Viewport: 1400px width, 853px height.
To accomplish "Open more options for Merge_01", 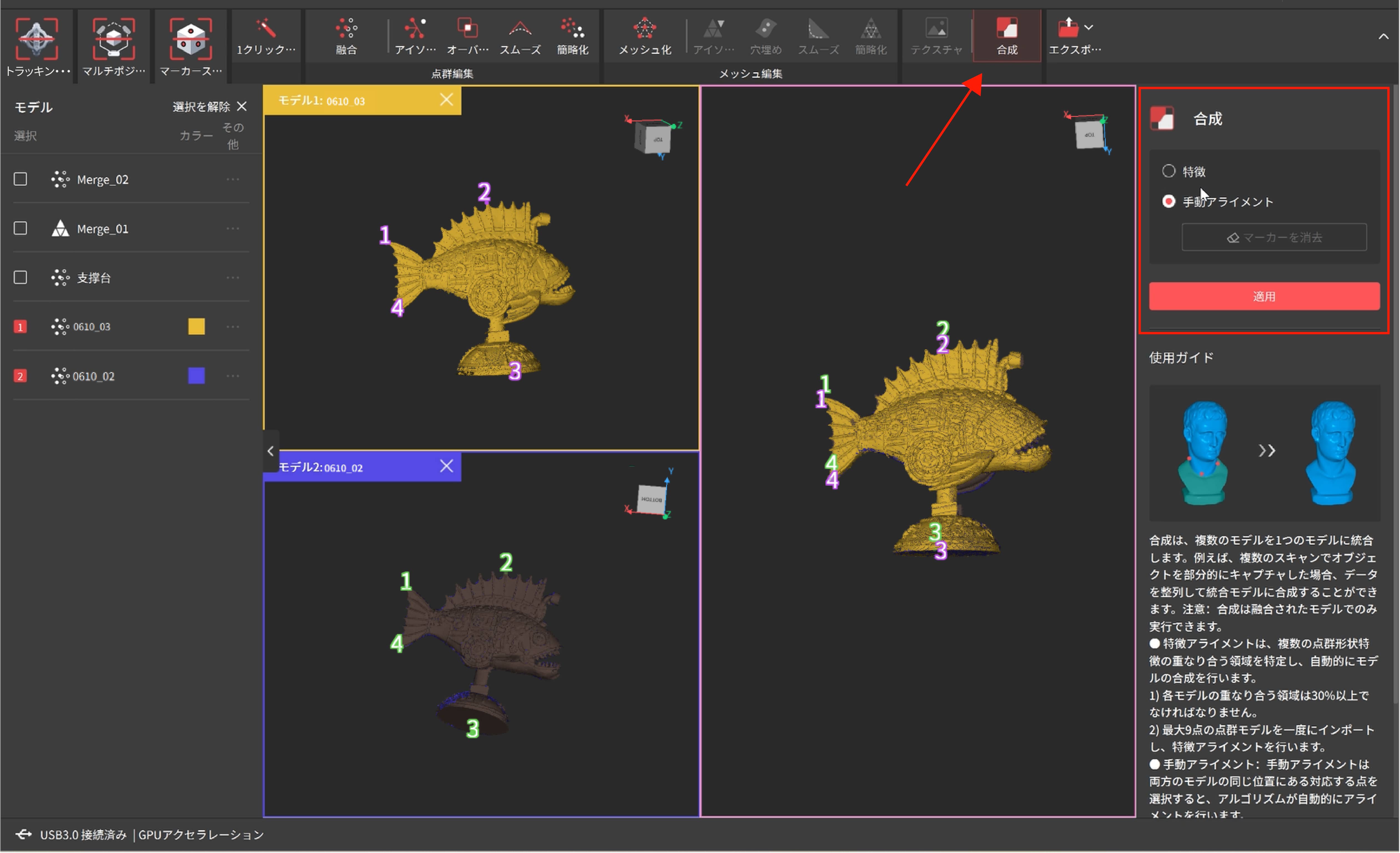I will (x=233, y=229).
